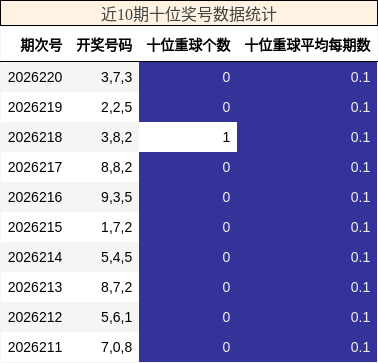Click the 0.1 average in row 2026219
This screenshot has width=378, height=363.
pyautogui.click(x=360, y=107)
